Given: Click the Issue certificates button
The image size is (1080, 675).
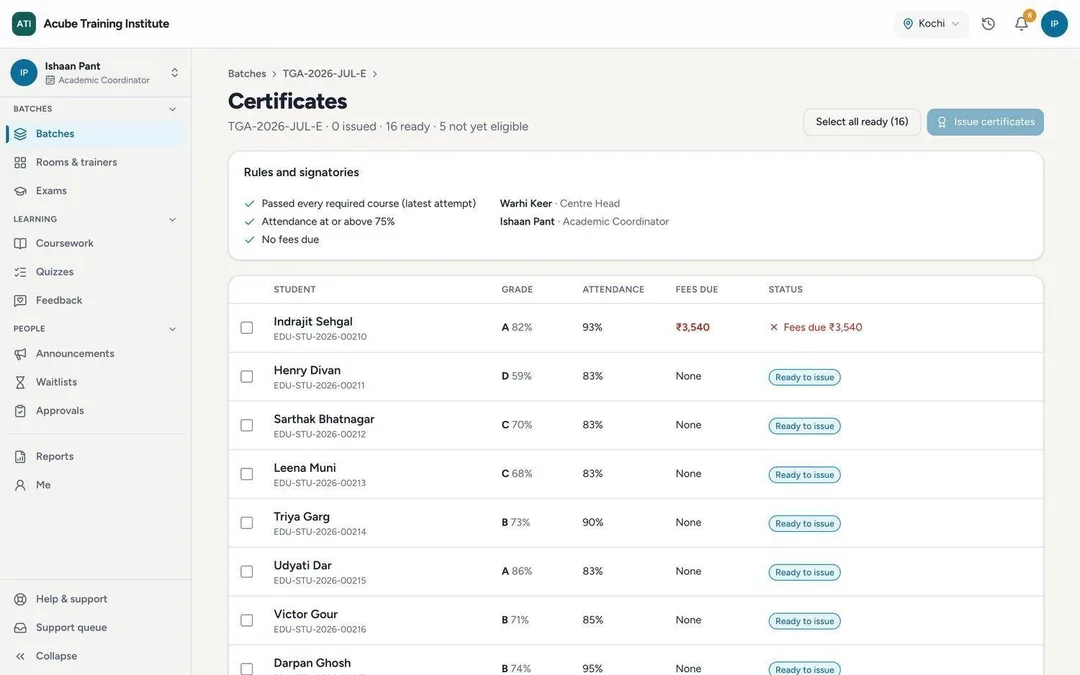Looking at the screenshot, I should (985, 122).
